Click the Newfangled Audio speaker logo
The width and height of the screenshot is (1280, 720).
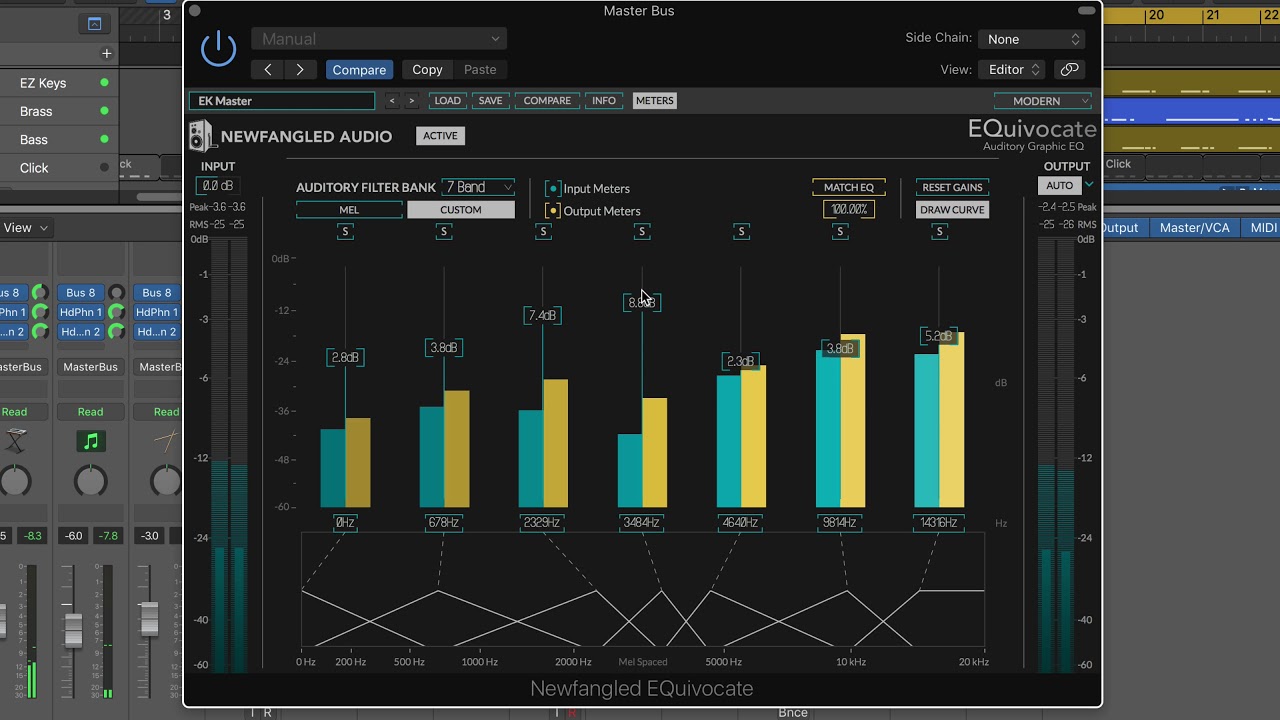click(x=201, y=136)
